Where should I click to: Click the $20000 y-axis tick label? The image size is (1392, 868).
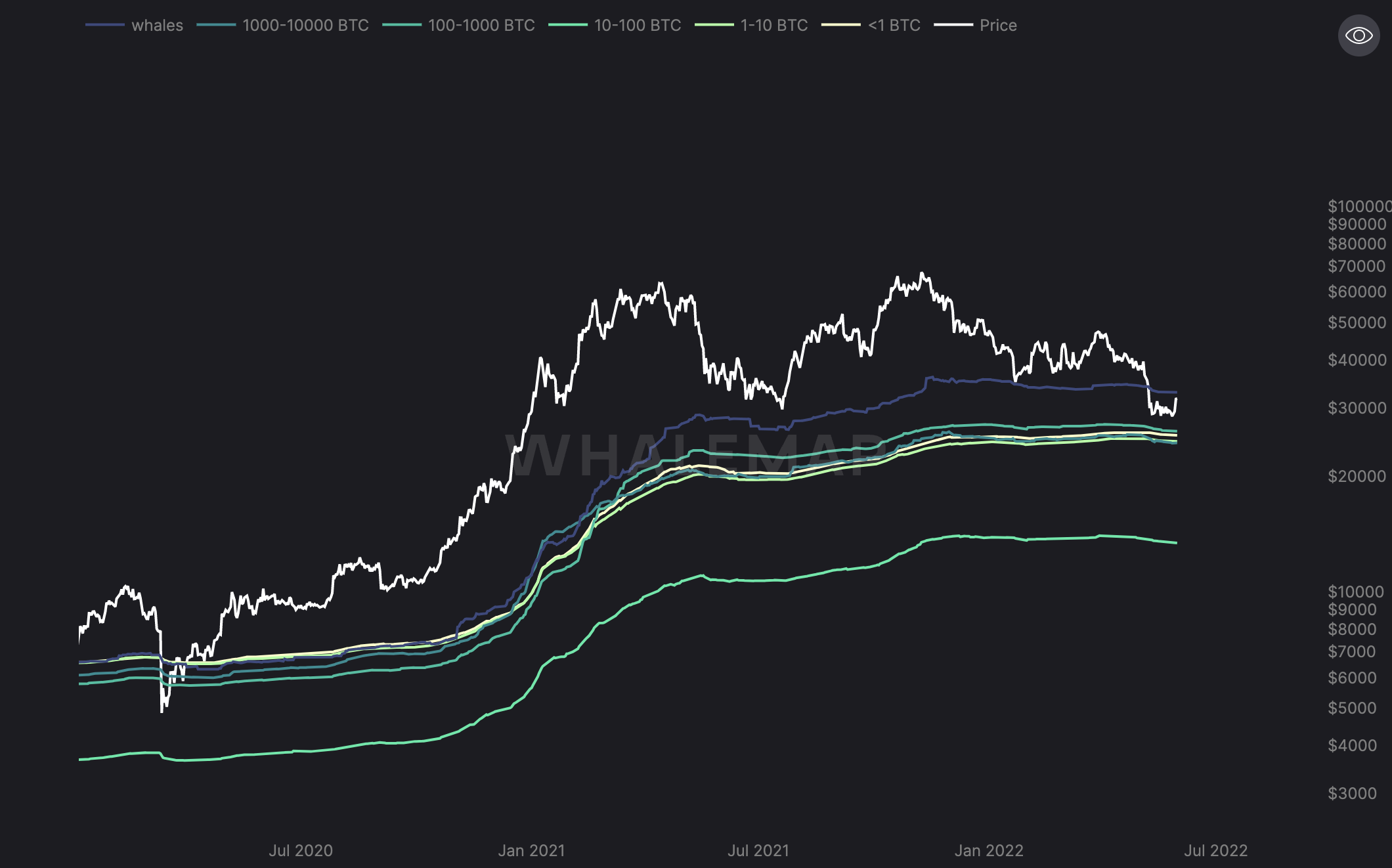click(x=1357, y=476)
